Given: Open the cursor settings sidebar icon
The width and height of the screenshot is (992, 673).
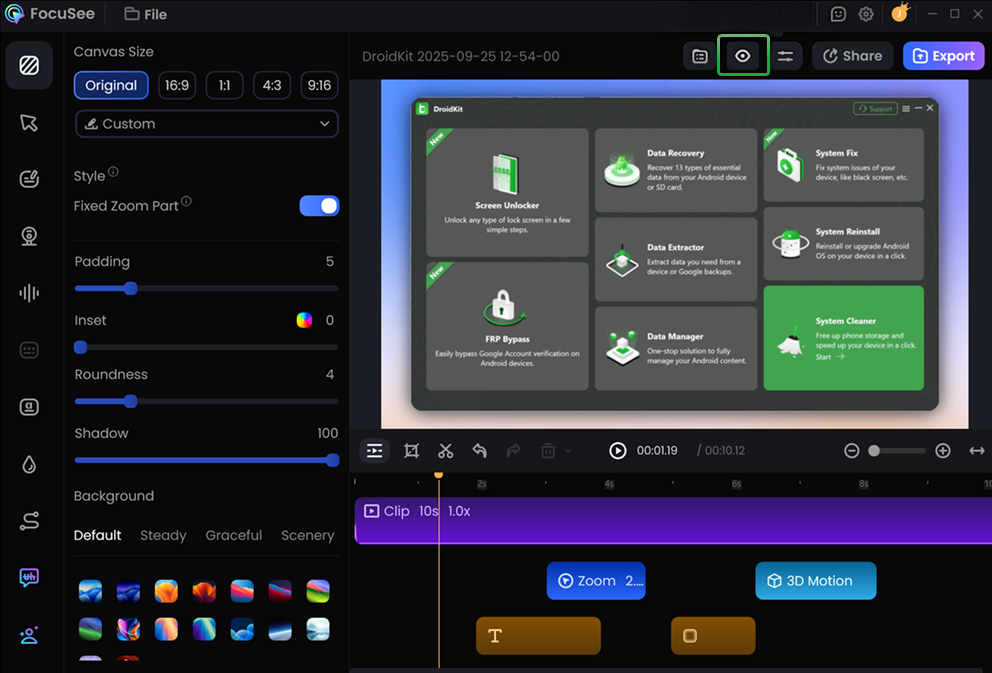Looking at the screenshot, I should pyautogui.click(x=29, y=123).
